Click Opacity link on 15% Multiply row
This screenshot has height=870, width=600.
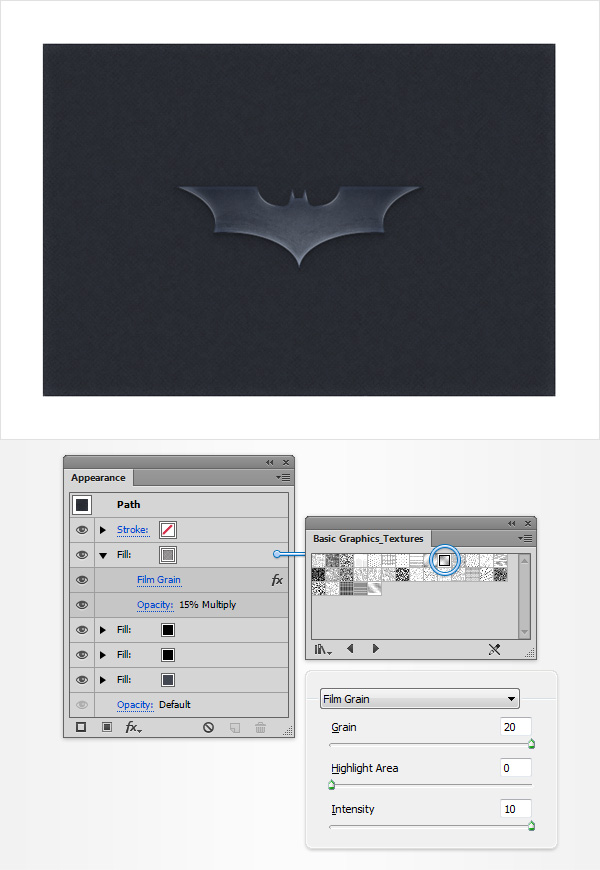click(155, 605)
